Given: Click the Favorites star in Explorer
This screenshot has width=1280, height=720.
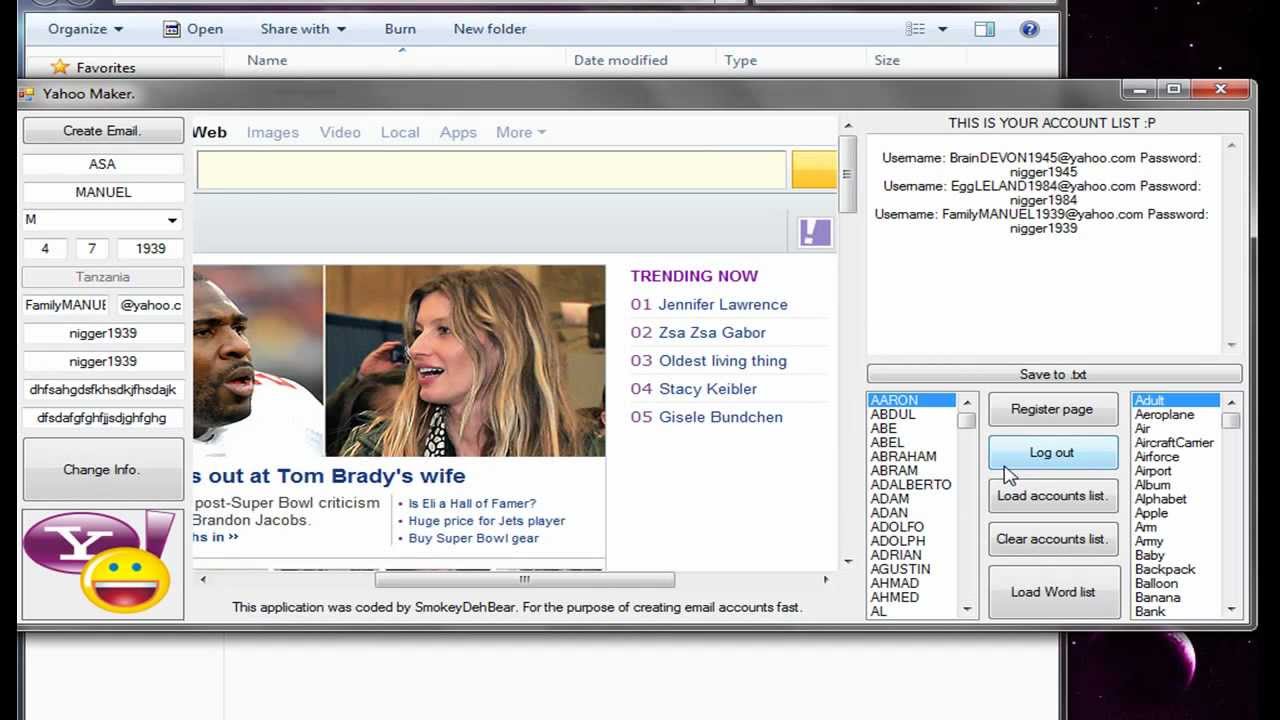Looking at the screenshot, I should [60, 67].
